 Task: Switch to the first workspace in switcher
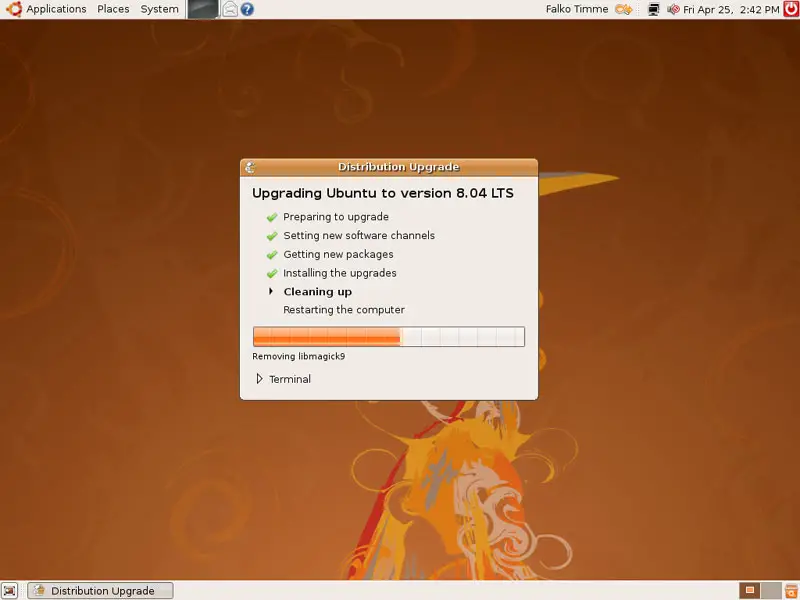(x=749, y=590)
